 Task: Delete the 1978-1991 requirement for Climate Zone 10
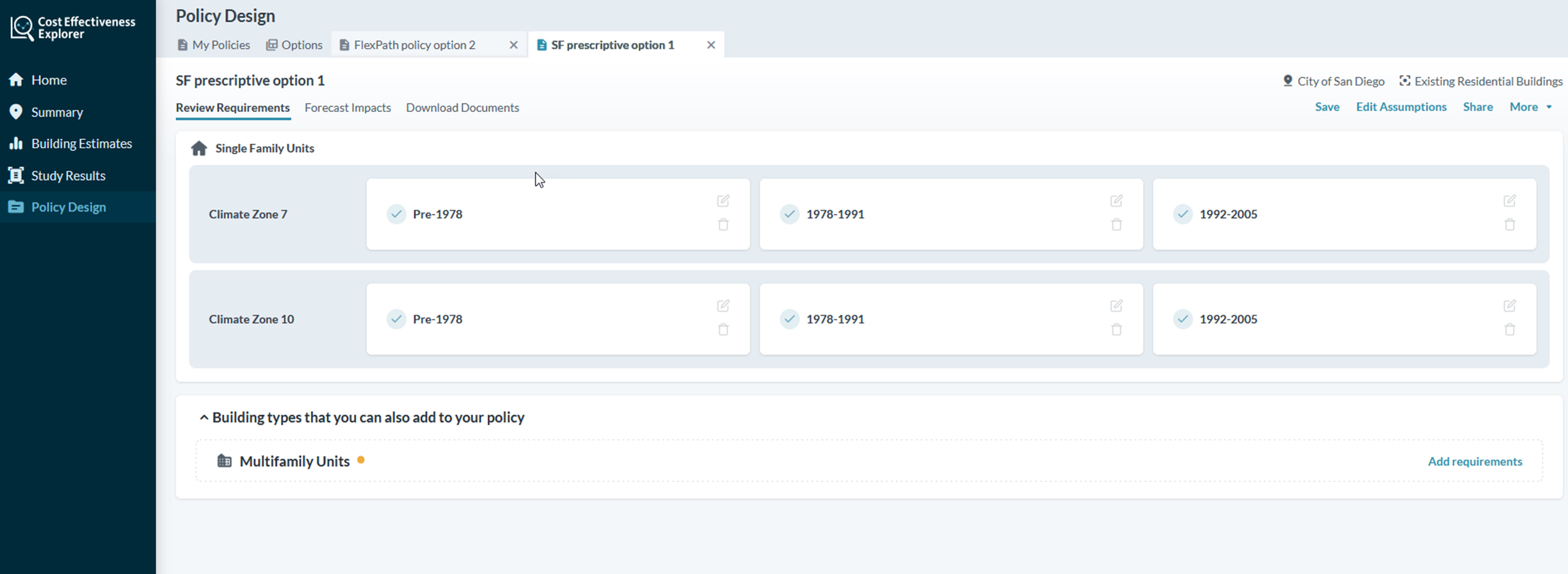(1116, 329)
